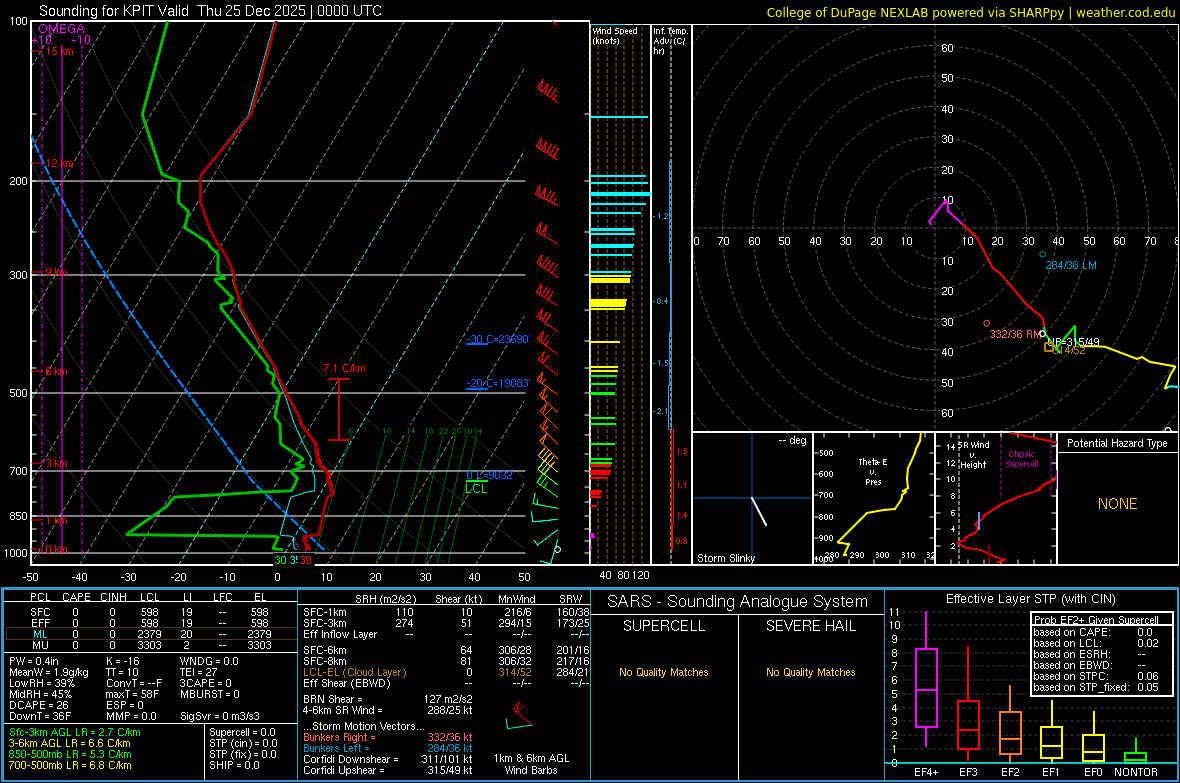Click the 'K = -16' index value
The width and height of the screenshot is (1180, 783).
(x=123, y=661)
